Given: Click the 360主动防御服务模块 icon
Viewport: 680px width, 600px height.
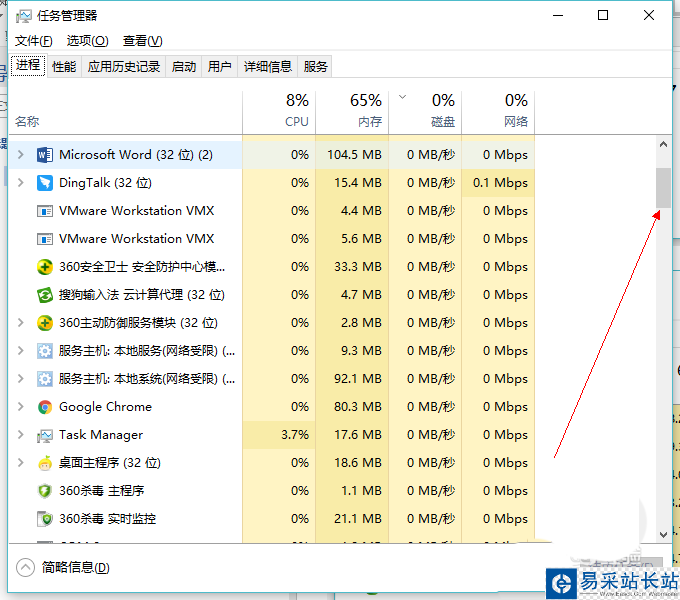Looking at the screenshot, I should click(45, 323).
